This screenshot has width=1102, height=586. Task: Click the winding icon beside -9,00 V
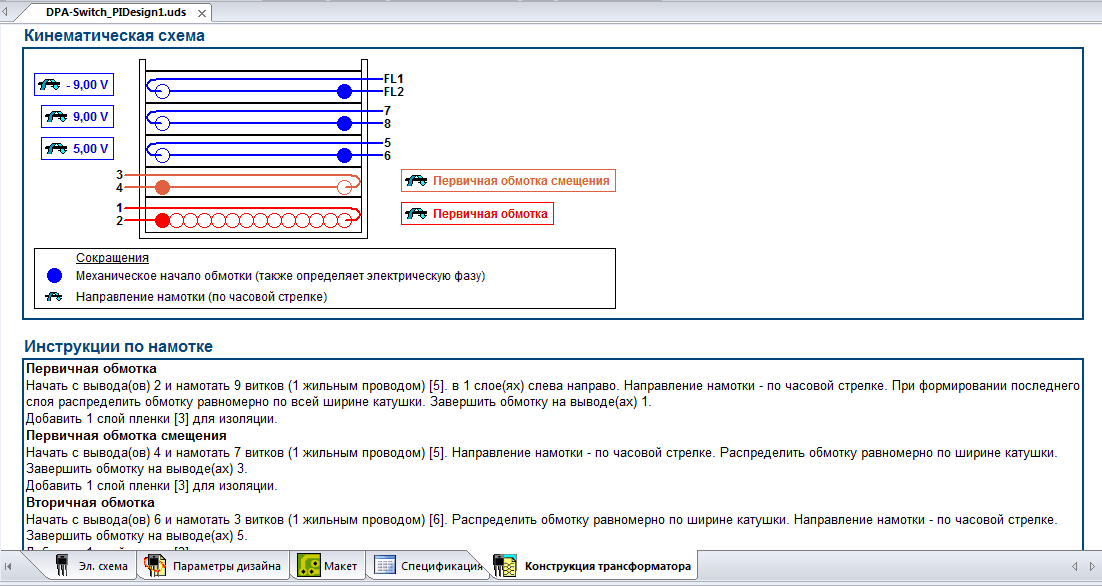(49, 85)
